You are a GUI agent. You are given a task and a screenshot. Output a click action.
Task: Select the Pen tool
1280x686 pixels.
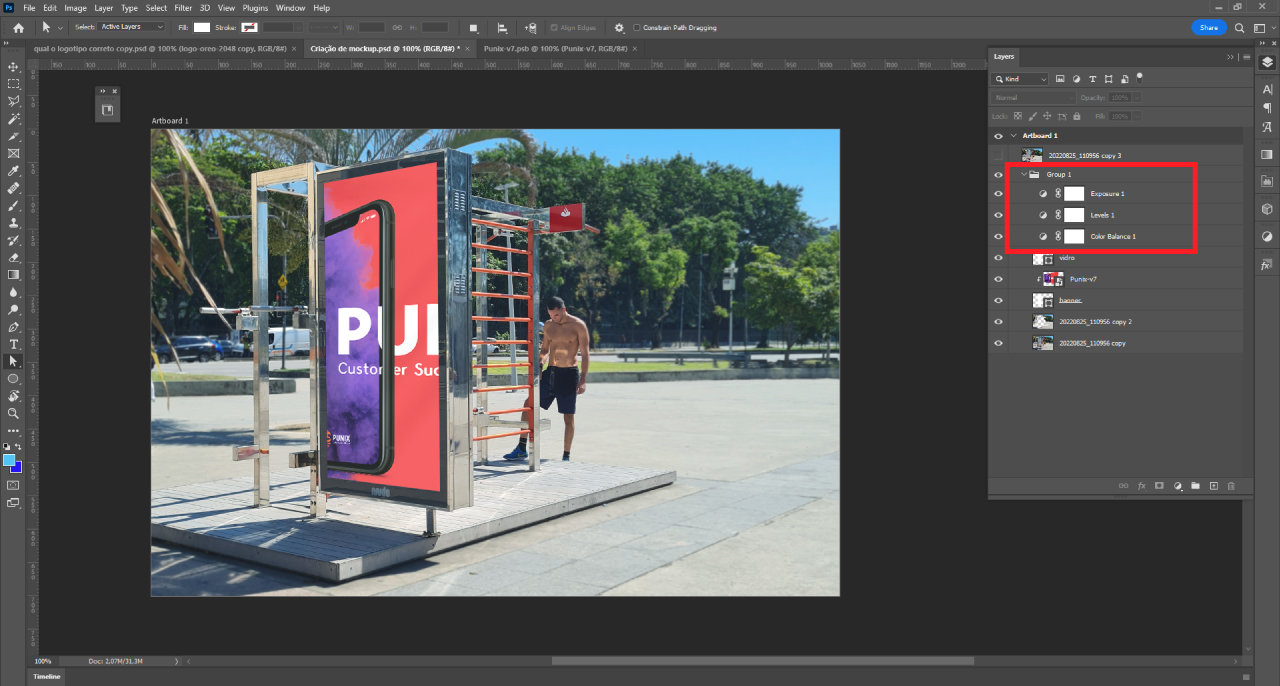[x=14, y=327]
